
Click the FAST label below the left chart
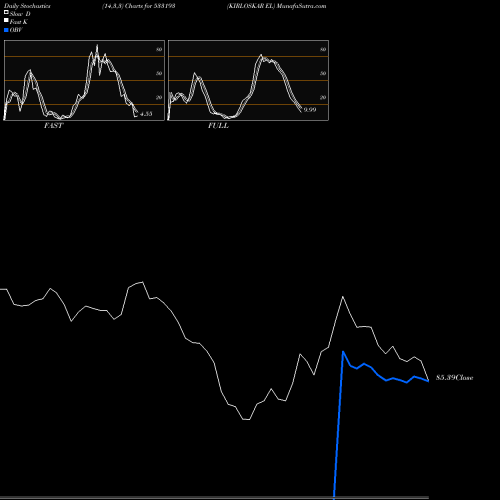(x=53, y=126)
